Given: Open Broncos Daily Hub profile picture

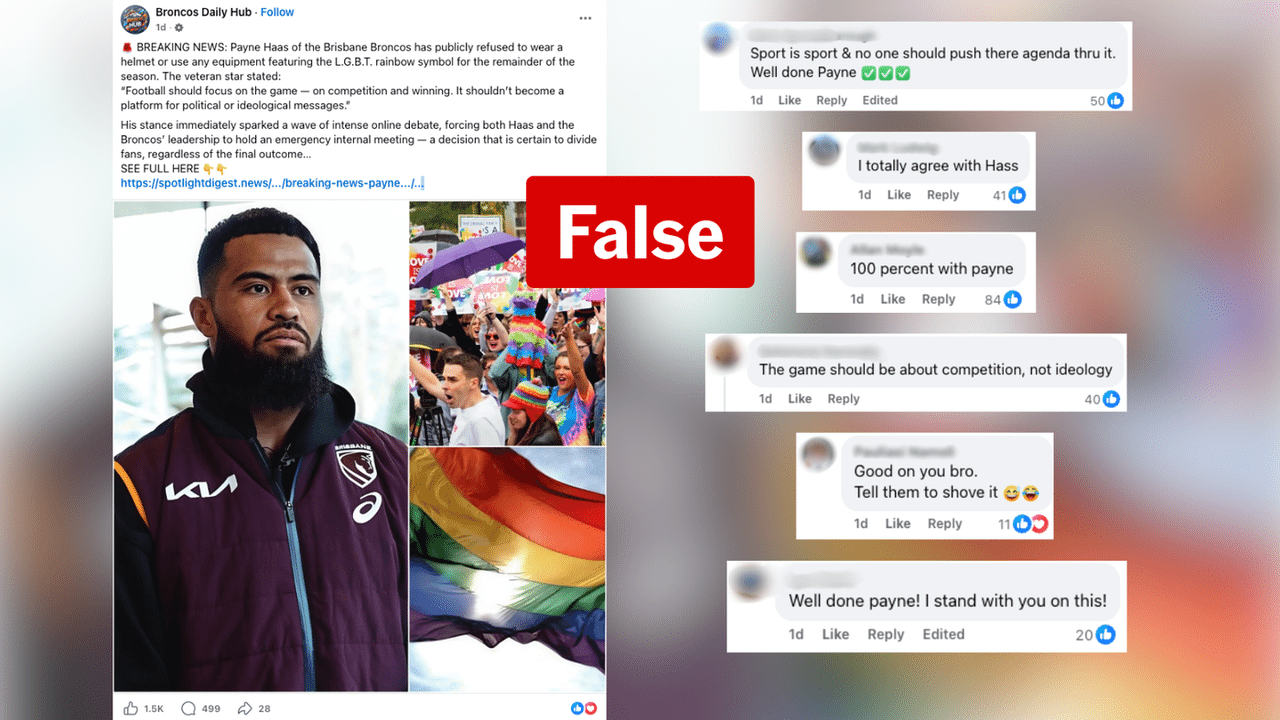Looking at the screenshot, I should 135,19.
